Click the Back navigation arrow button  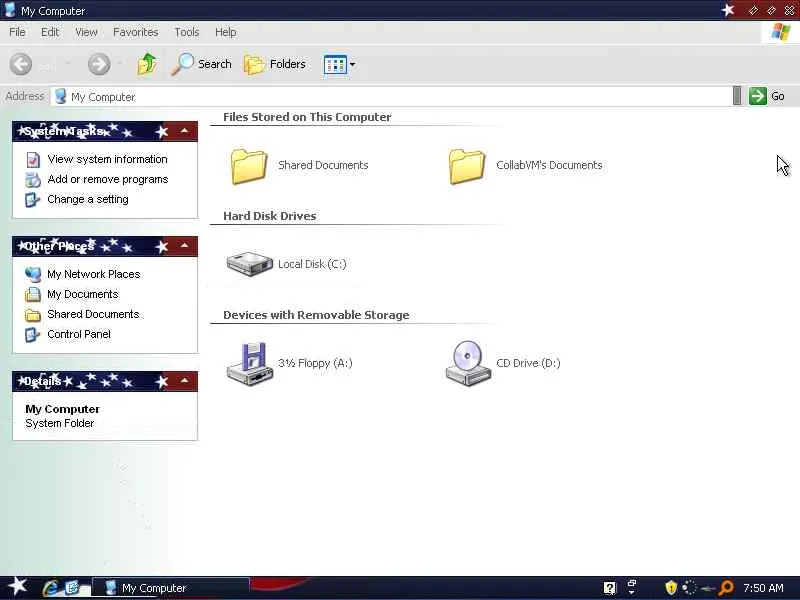pos(21,64)
